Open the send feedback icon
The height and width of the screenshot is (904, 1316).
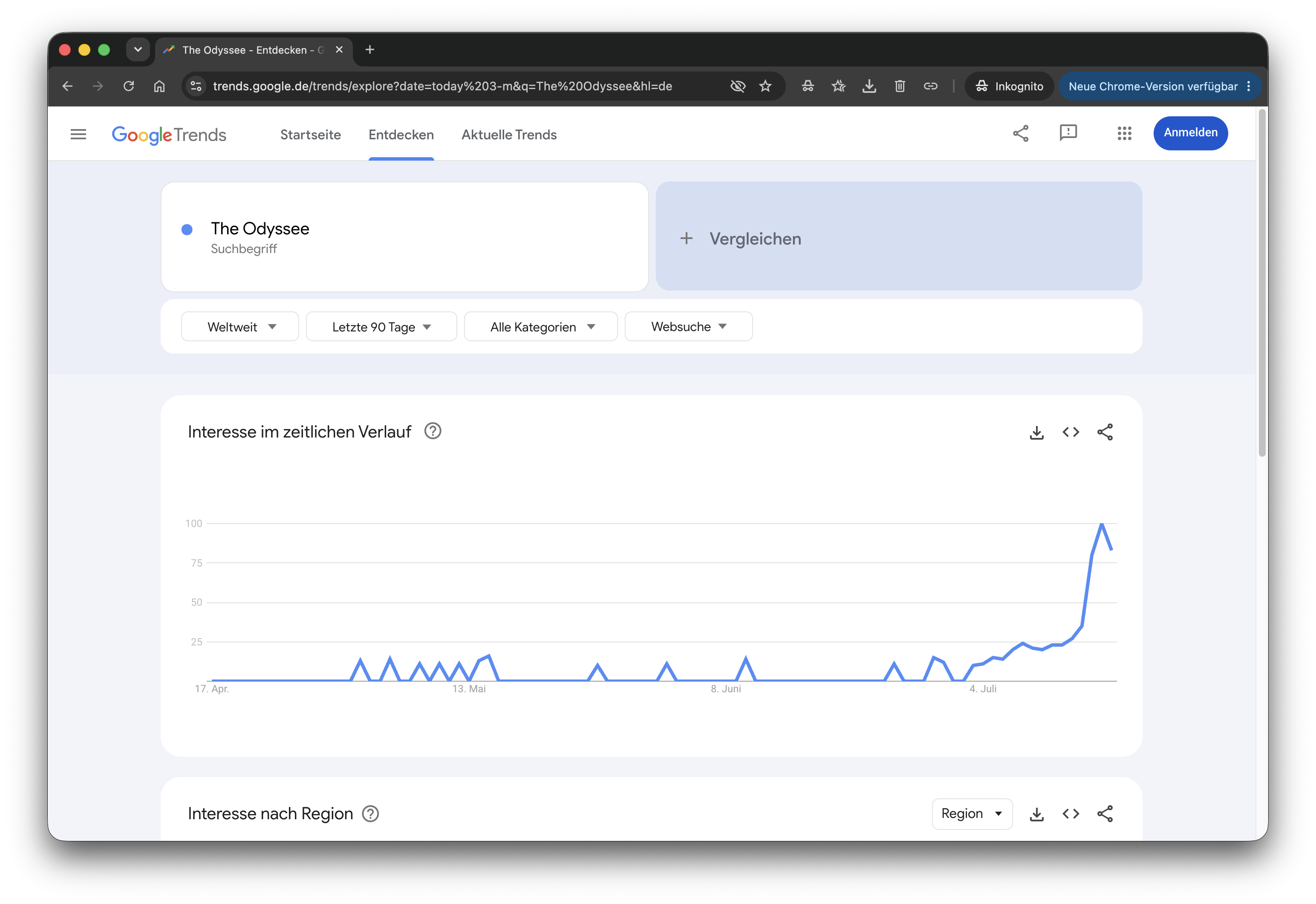pos(1068,133)
